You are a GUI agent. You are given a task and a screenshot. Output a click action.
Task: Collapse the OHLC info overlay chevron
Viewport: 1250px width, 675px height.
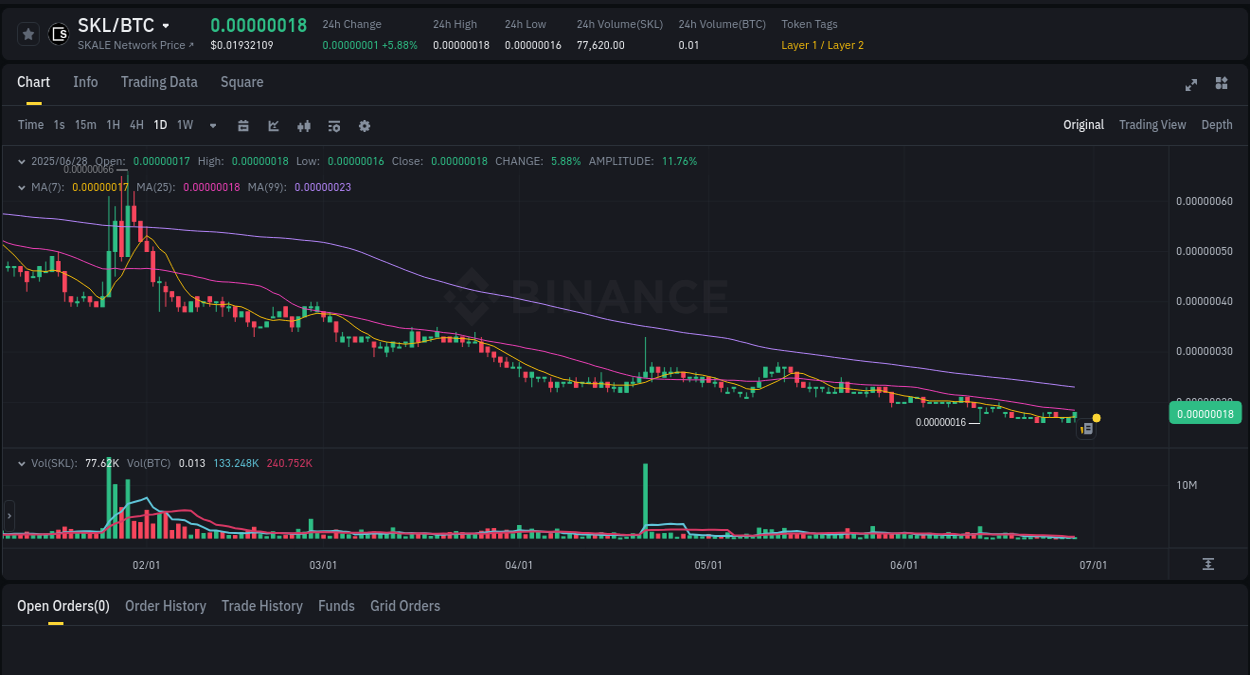(x=20, y=160)
